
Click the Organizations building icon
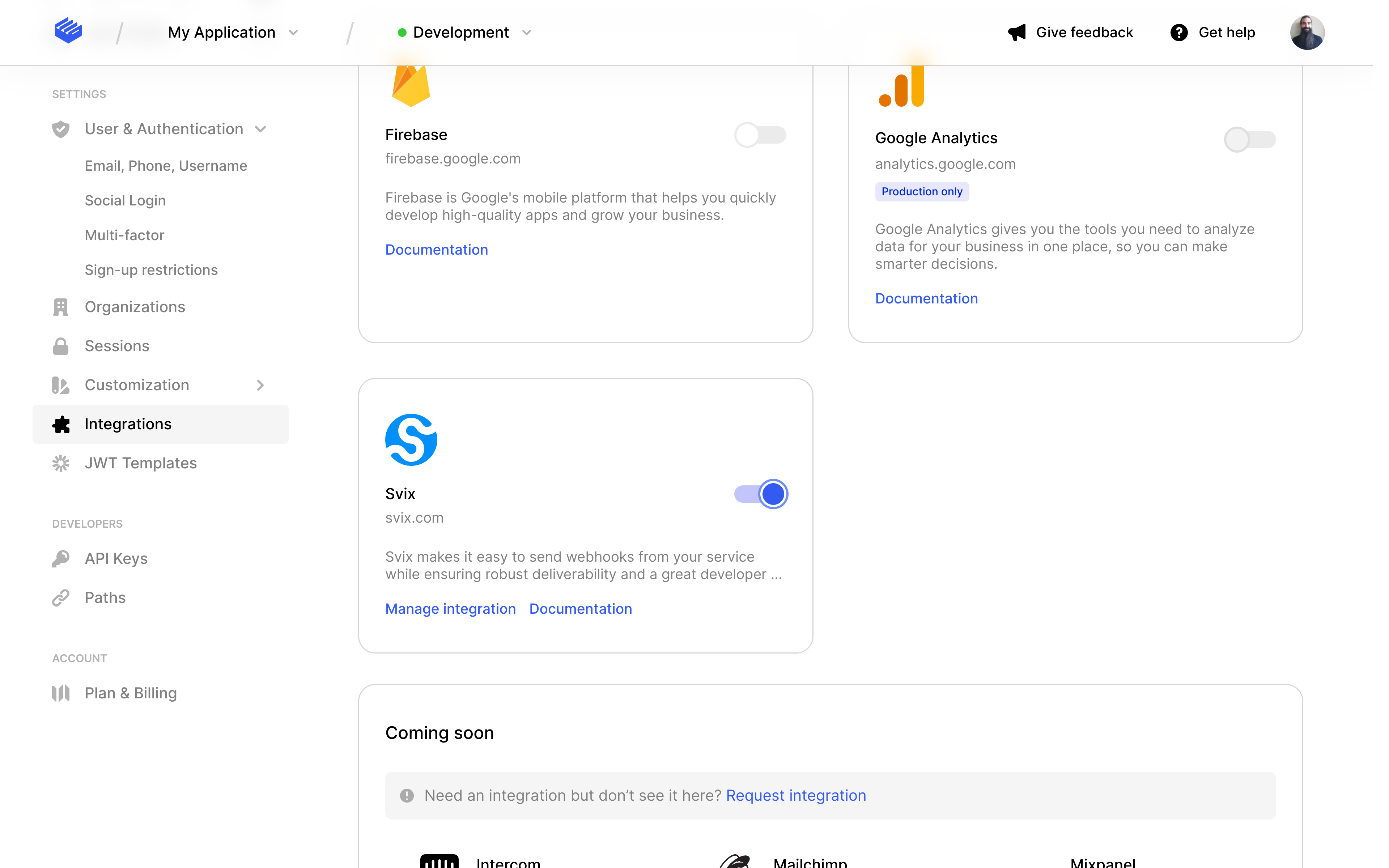click(61, 307)
